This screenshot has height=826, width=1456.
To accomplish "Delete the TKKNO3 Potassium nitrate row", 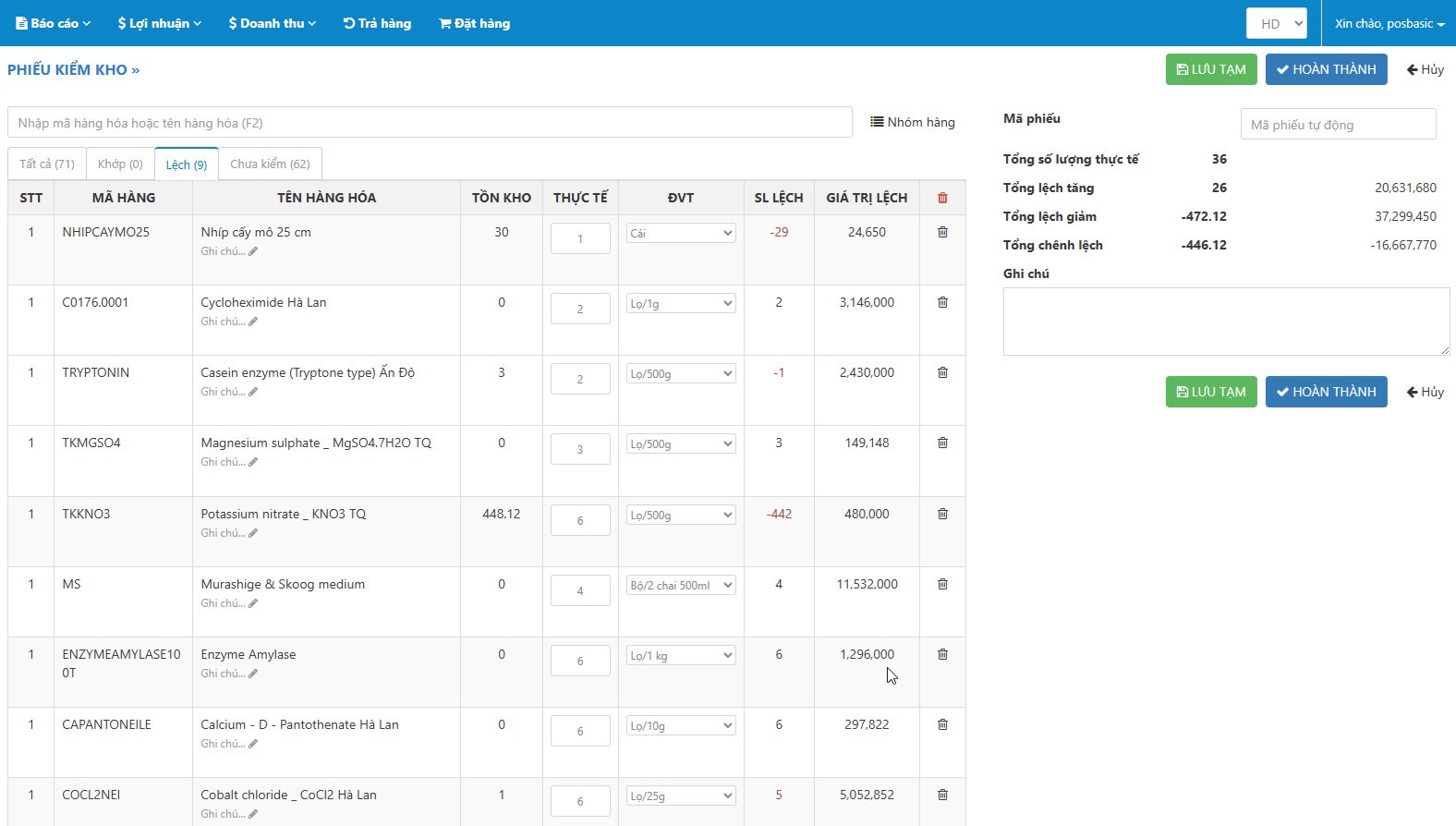I will coord(942,514).
